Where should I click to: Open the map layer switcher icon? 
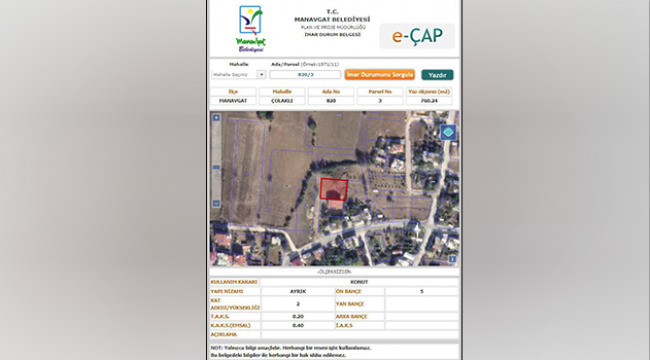pyautogui.click(x=448, y=132)
